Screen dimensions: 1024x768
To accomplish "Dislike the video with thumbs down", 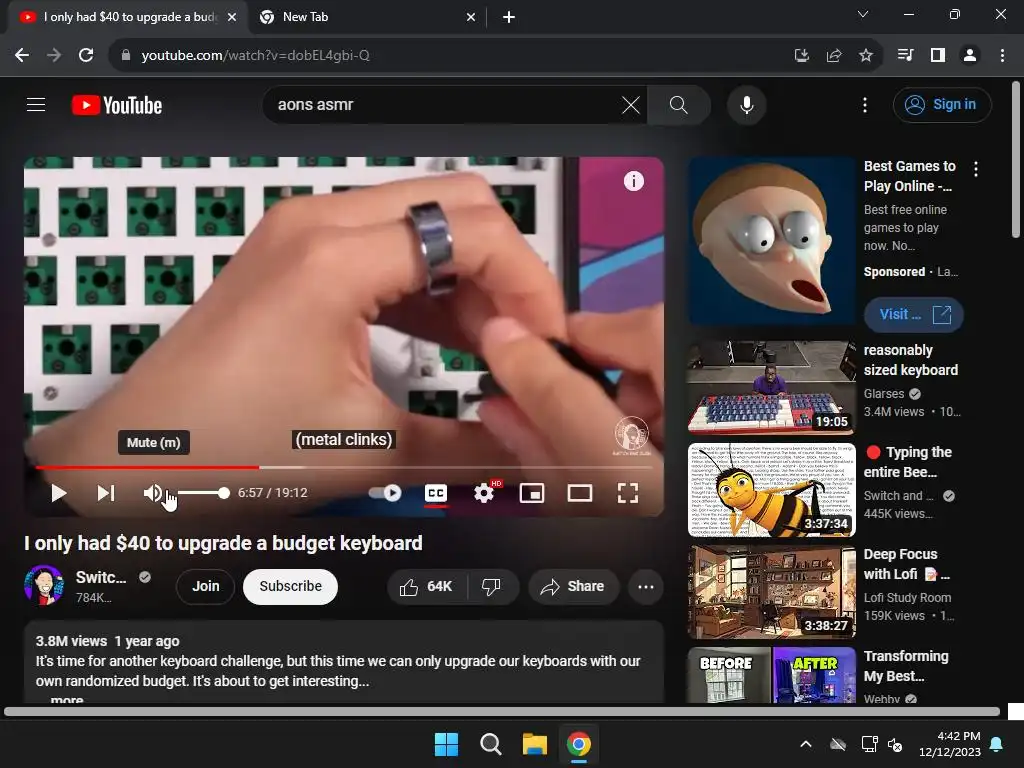I will click(x=491, y=586).
